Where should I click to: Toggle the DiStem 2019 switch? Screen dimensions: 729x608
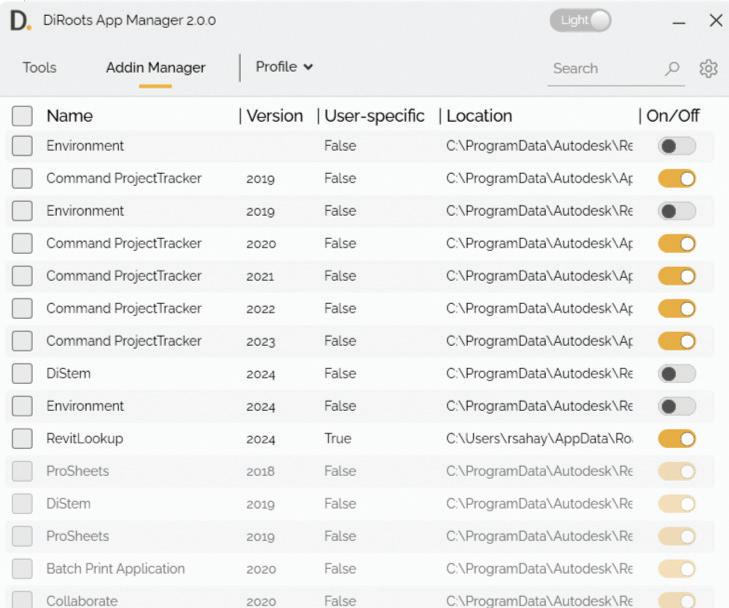pos(677,504)
